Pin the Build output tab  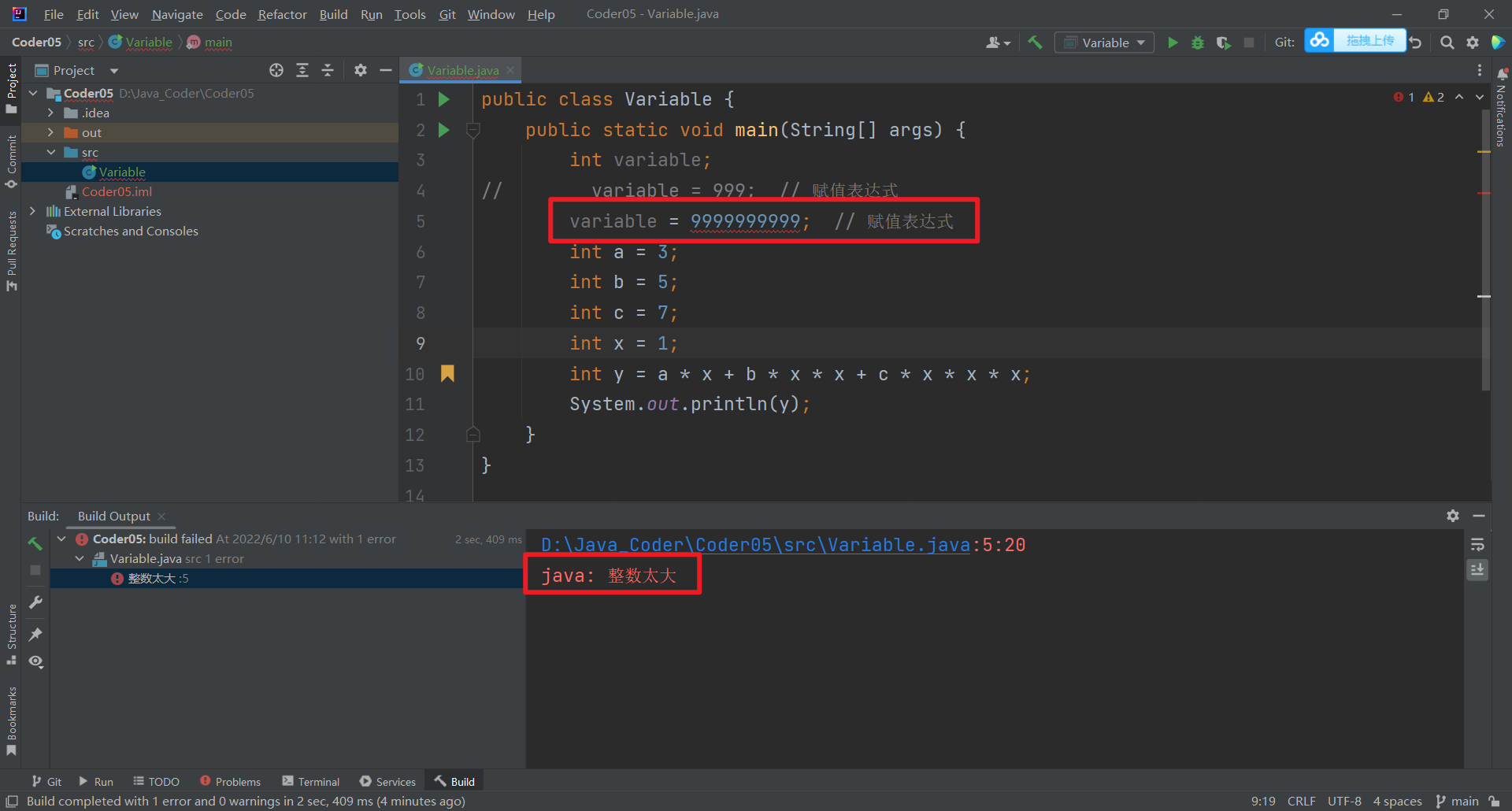(35, 634)
